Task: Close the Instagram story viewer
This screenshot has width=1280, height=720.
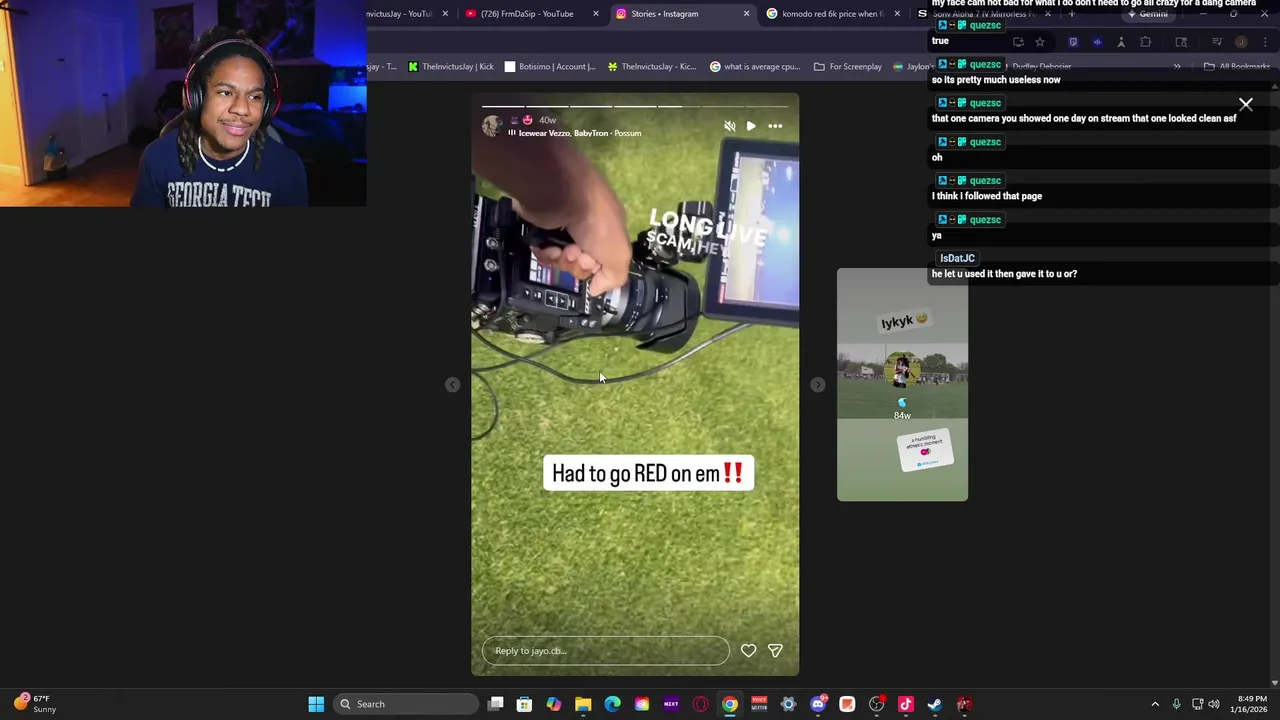Action: [1246, 104]
